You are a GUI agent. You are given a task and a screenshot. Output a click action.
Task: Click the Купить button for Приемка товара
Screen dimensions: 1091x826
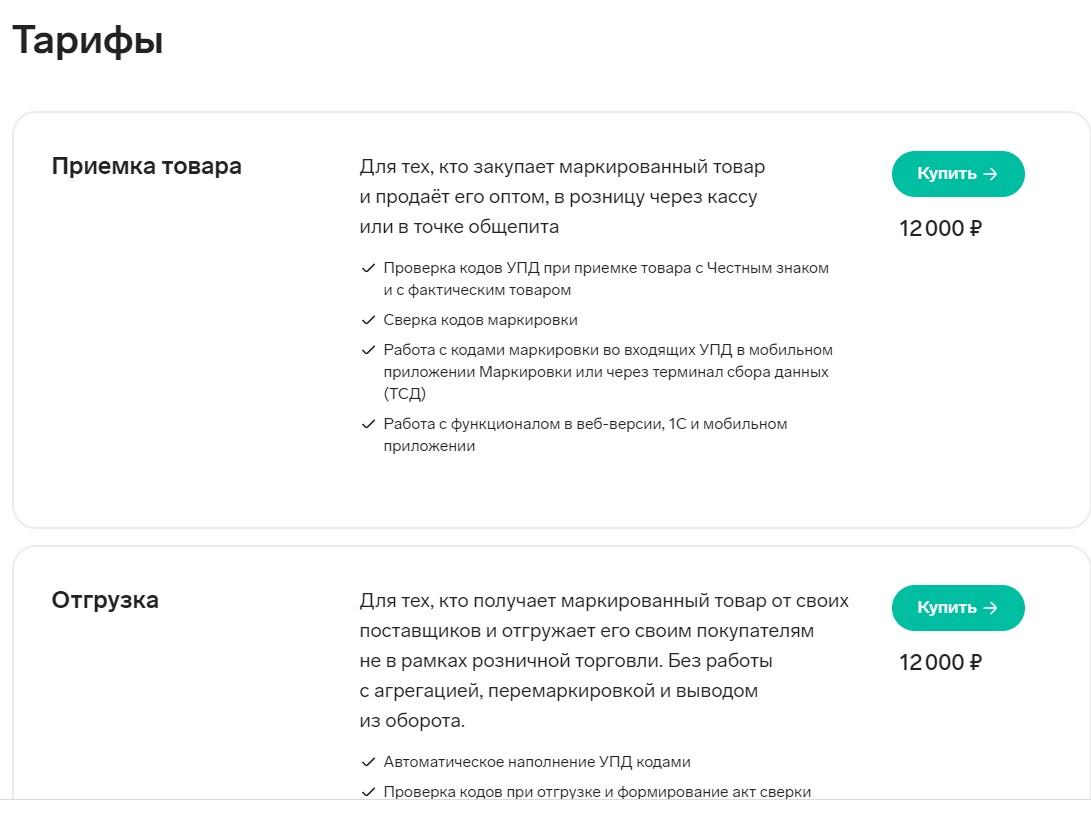(x=957, y=174)
